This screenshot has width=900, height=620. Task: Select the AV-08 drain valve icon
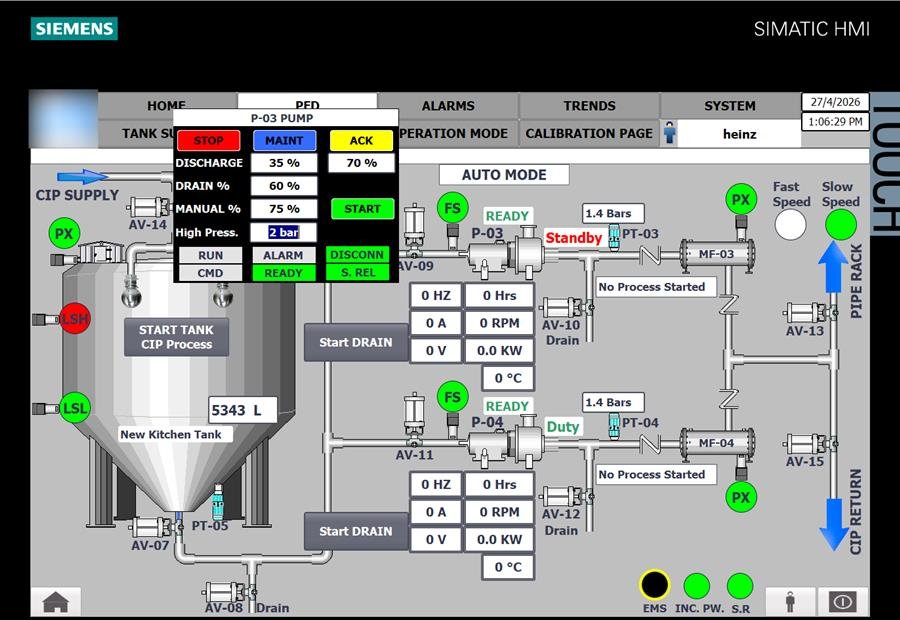[x=230, y=591]
